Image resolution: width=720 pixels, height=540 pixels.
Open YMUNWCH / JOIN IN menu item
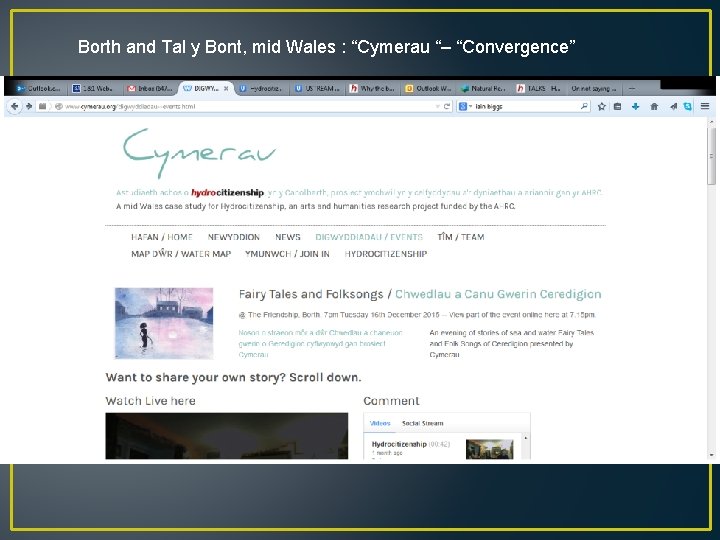click(x=287, y=253)
